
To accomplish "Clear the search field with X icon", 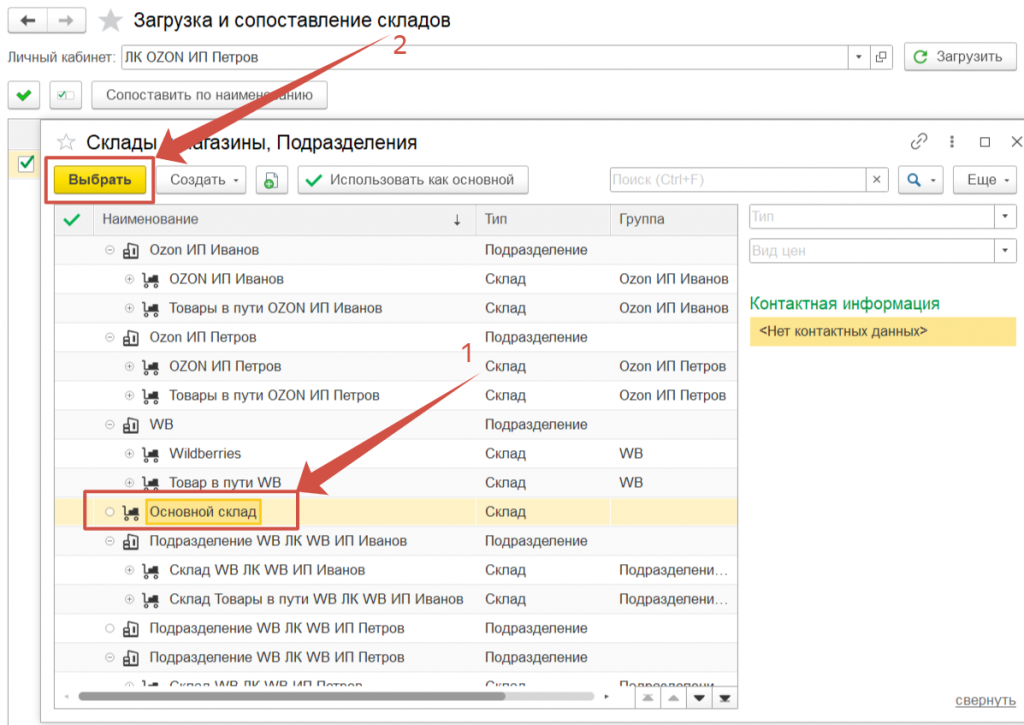I will point(877,180).
